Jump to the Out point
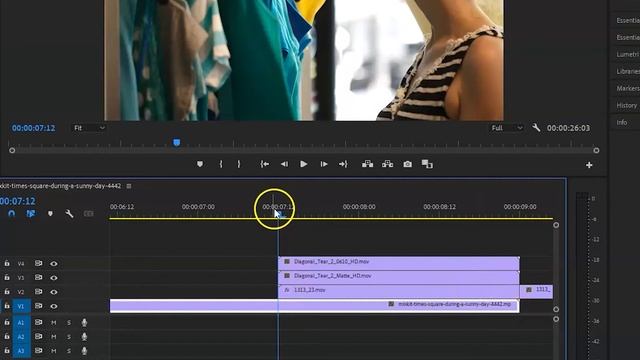Image resolution: width=640 pixels, height=360 pixels. point(343,164)
